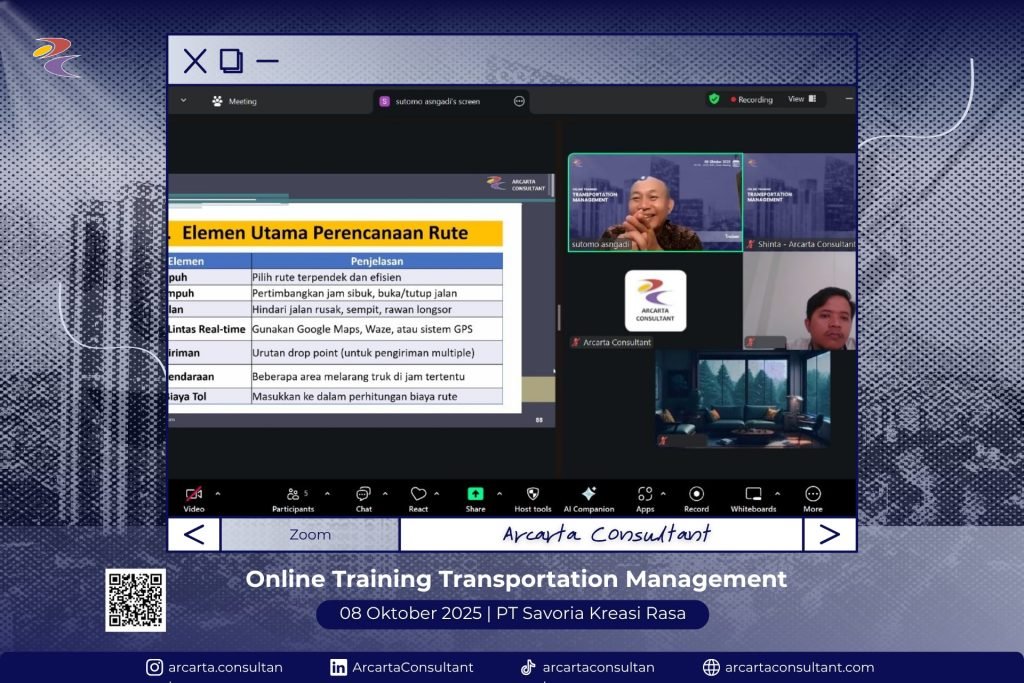Switch to the Meeting tab
Screen dimensions: 1024x683
click(x=234, y=101)
